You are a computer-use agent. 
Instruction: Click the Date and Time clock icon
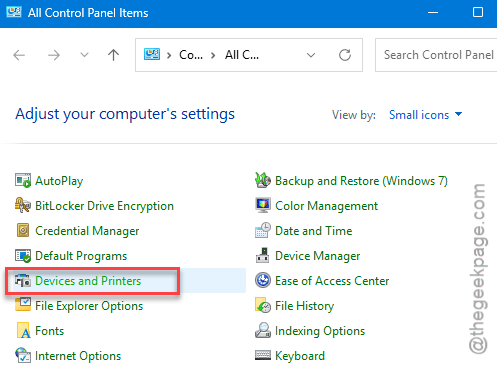pos(263,230)
